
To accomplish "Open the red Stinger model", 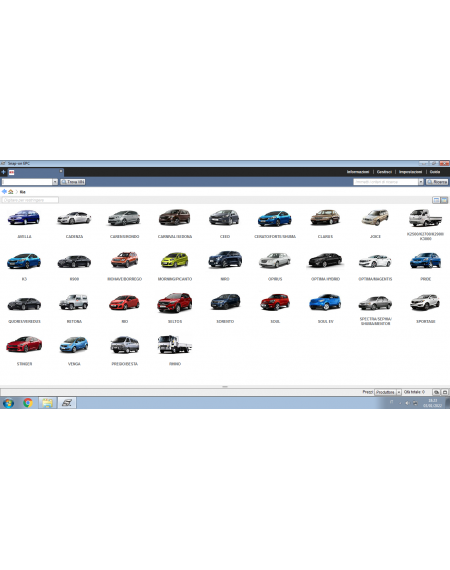I will pos(24,345).
